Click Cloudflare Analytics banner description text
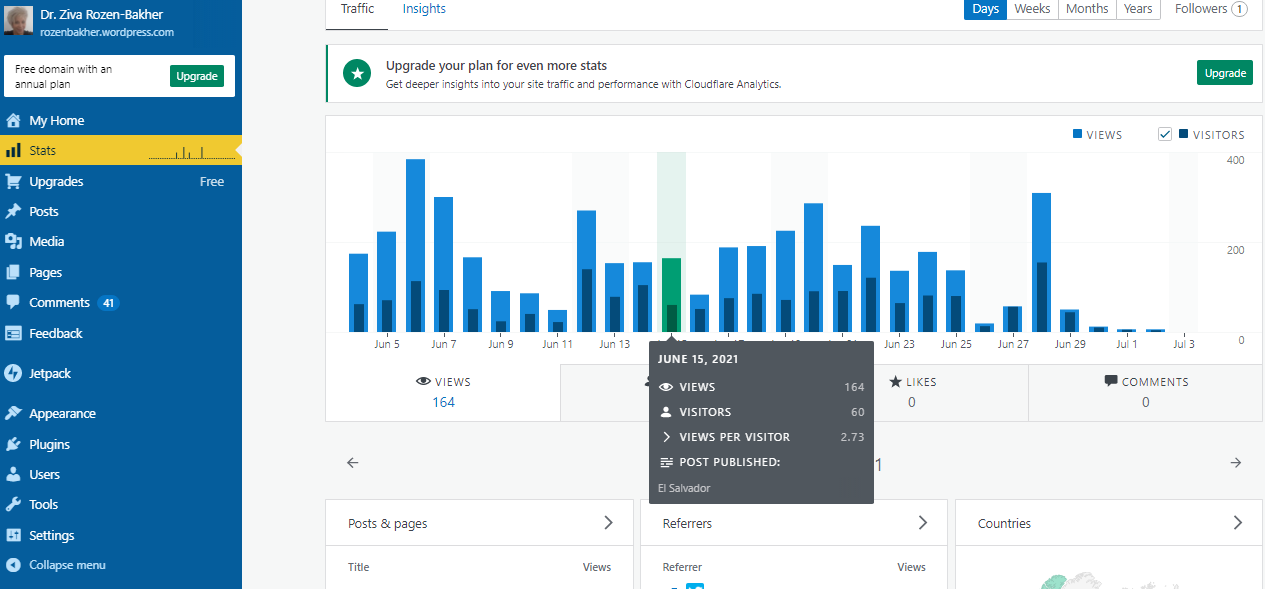Viewport: 1265px width, 589px height. click(583, 84)
